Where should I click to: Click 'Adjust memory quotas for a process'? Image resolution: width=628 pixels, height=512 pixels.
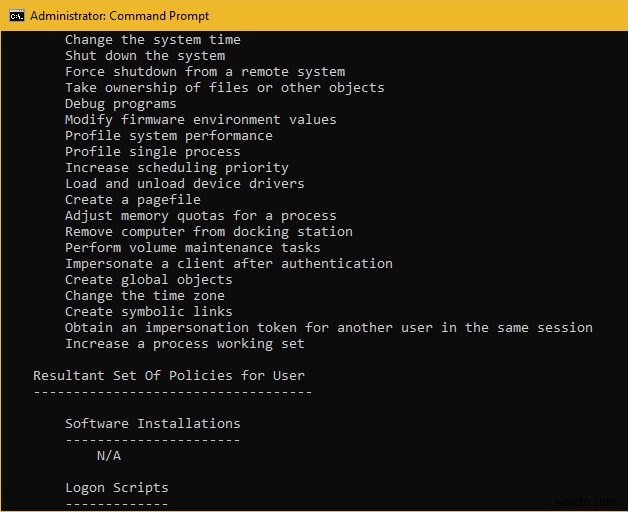(200, 216)
